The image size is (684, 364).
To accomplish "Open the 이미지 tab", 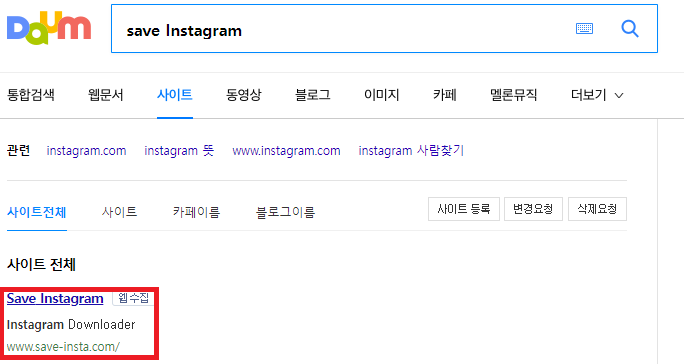I will [x=382, y=95].
